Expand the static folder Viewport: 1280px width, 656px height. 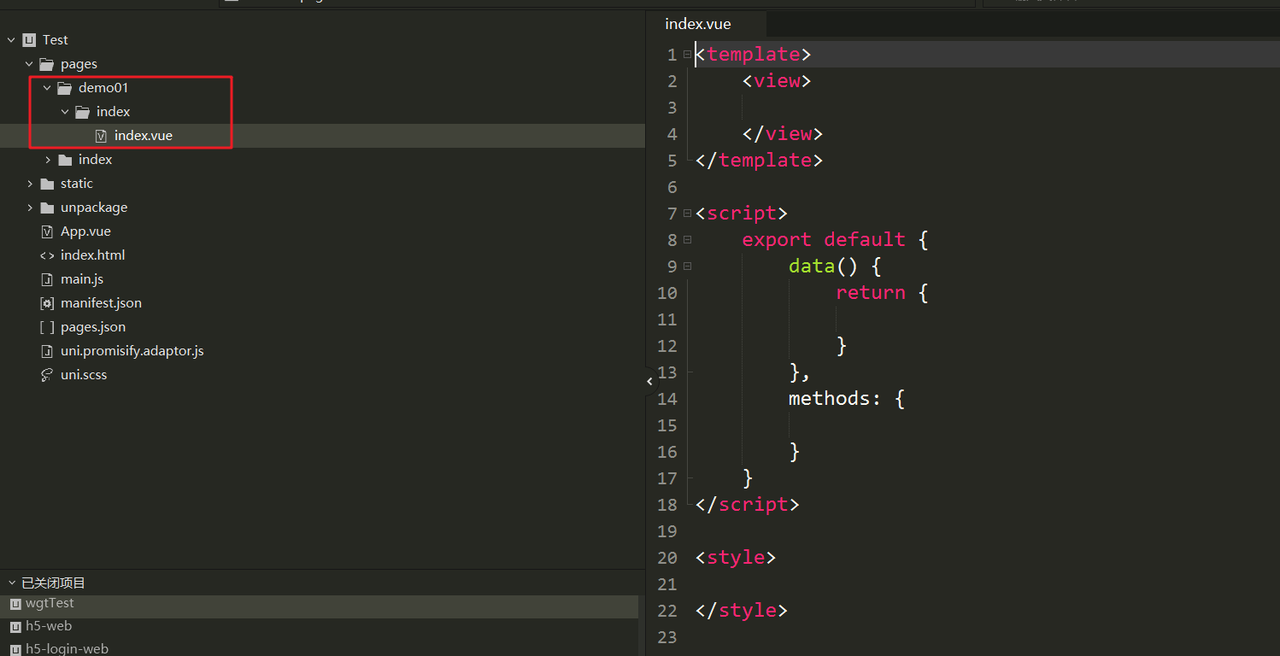click(x=30, y=184)
